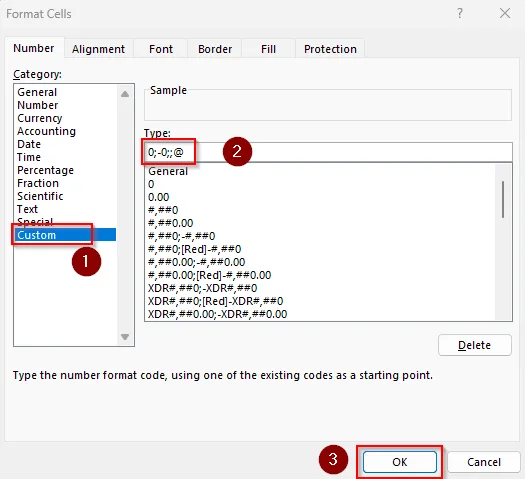Select #,##0;-#,##0 format code
The width and height of the screenshot is (525, 479).
click(321, 236)
